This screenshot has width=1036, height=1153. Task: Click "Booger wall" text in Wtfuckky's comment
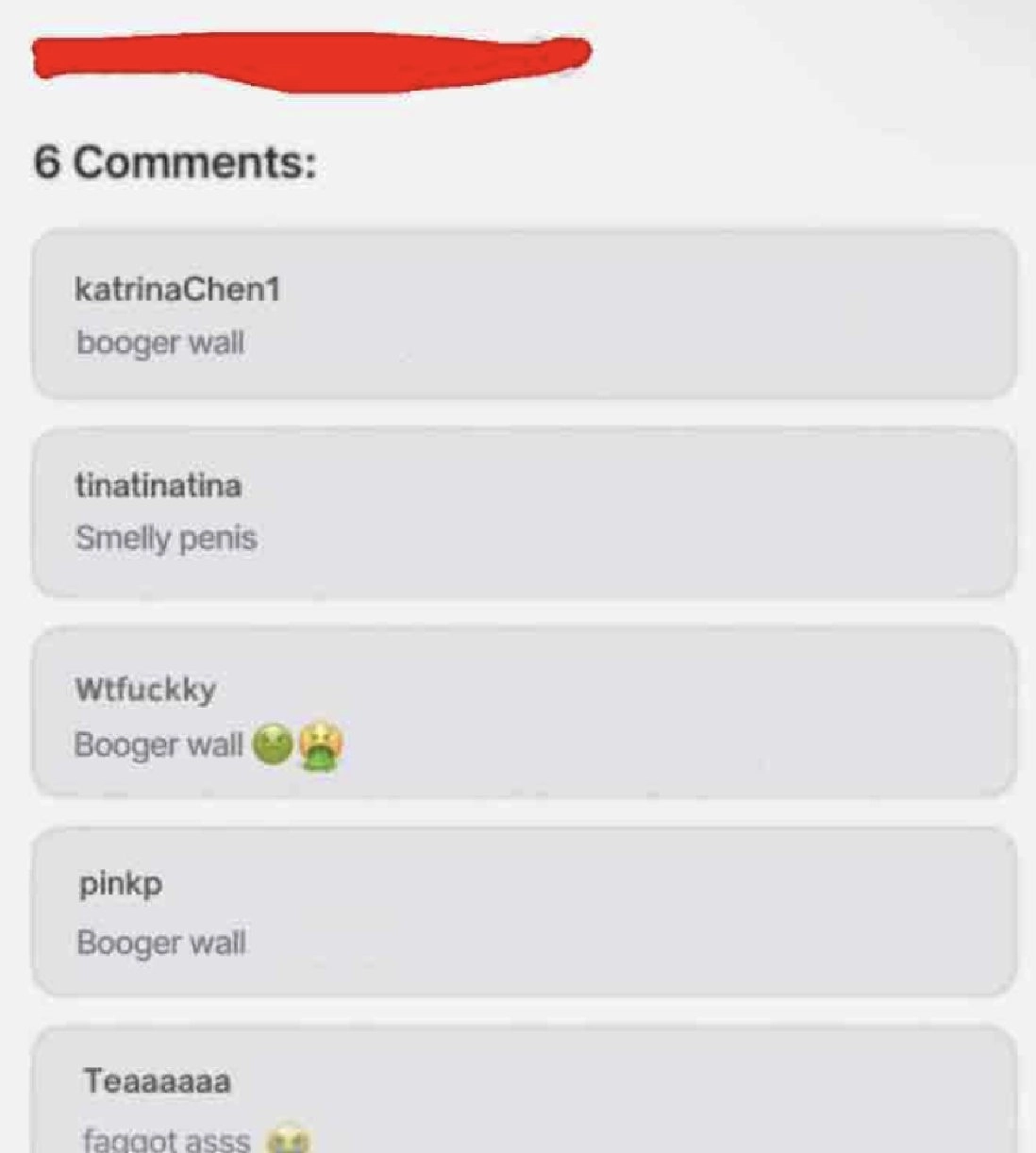click(159, 745)
